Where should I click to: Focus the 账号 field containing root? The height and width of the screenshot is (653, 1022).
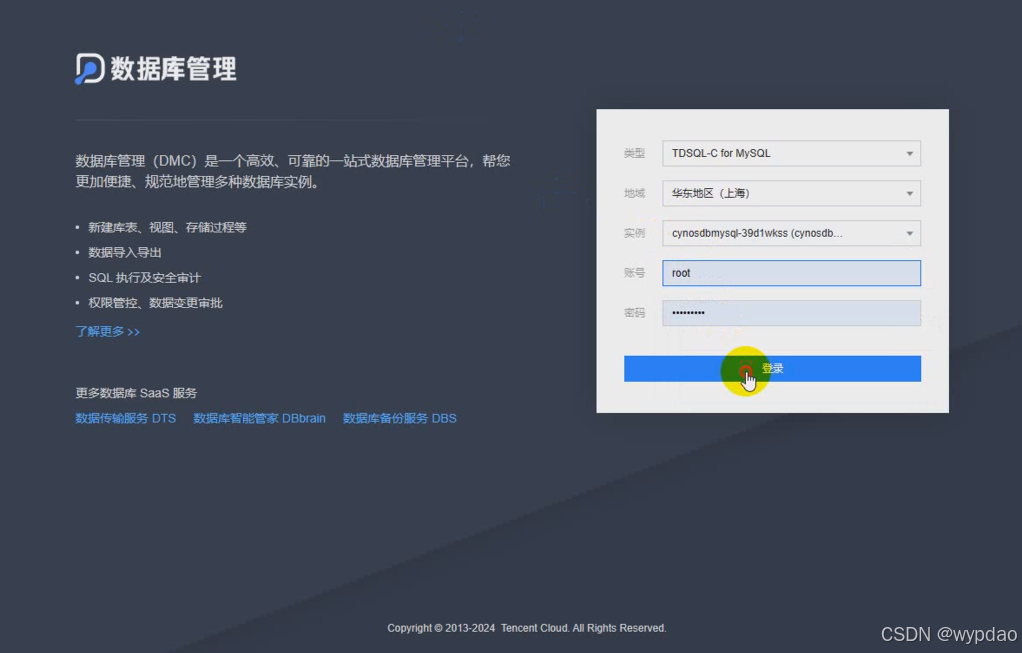coord(791,273)
